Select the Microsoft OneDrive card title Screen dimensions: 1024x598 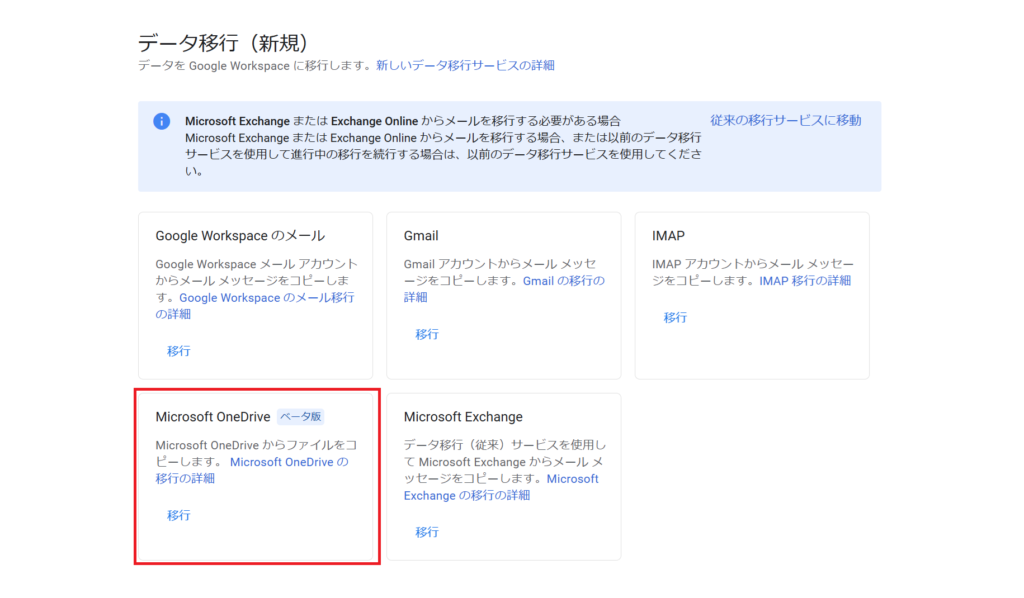[x=213, y=417]
